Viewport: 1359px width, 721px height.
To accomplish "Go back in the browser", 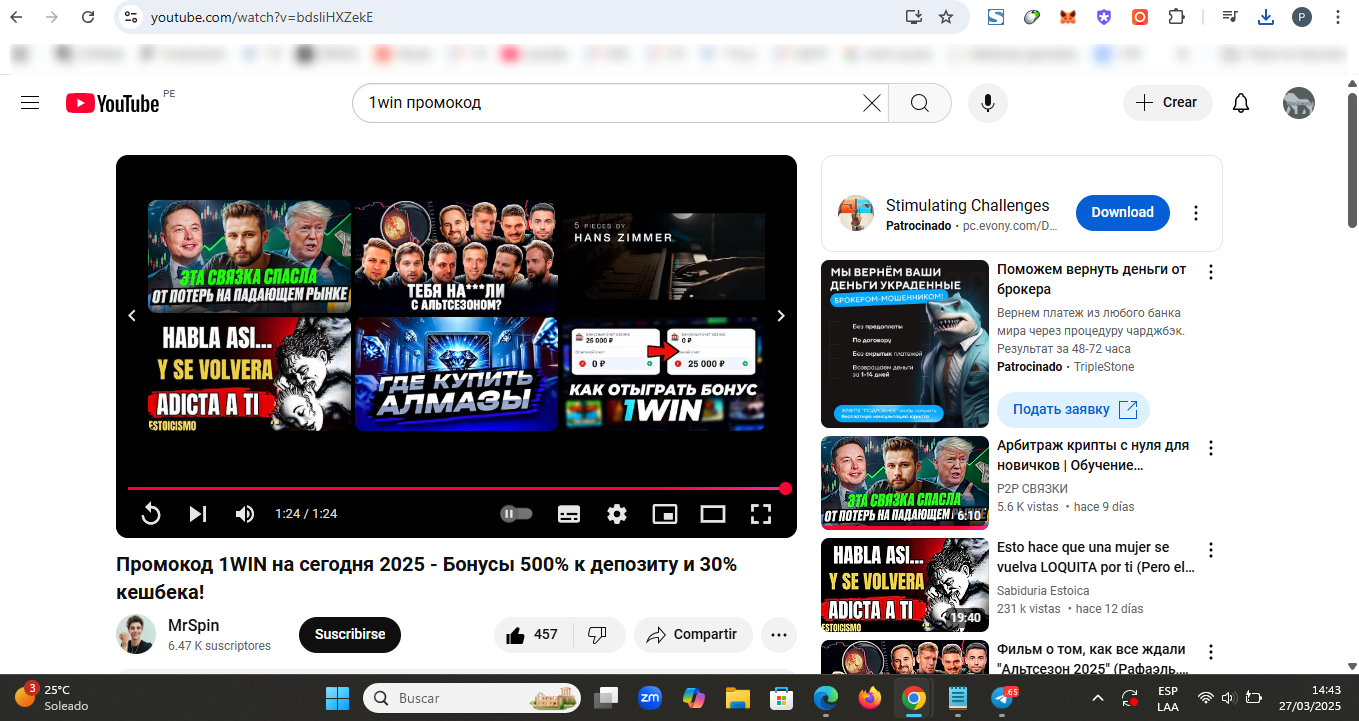I will 17,17.
